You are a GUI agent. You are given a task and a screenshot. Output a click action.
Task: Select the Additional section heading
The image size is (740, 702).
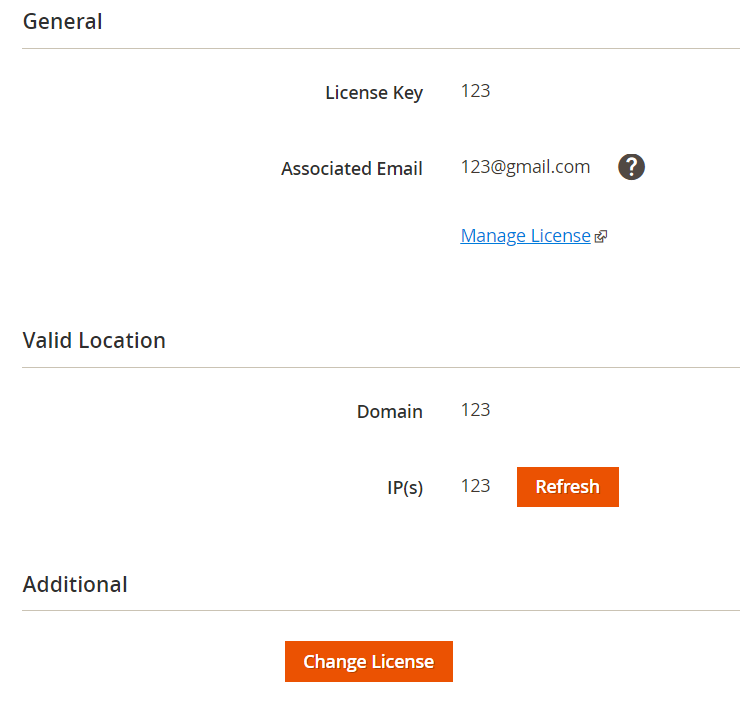(75, 584)
